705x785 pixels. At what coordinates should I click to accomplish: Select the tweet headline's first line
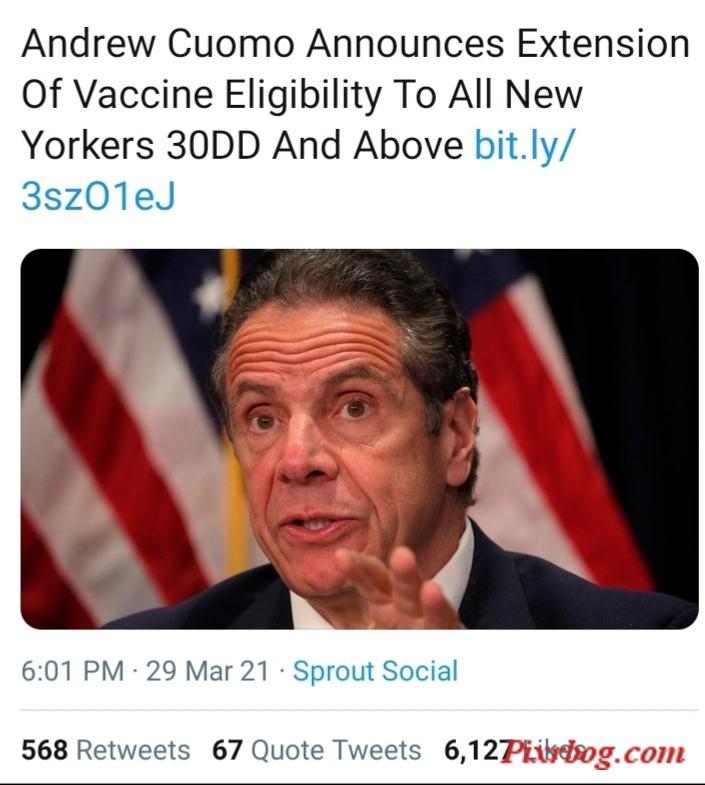click(356, 44)
